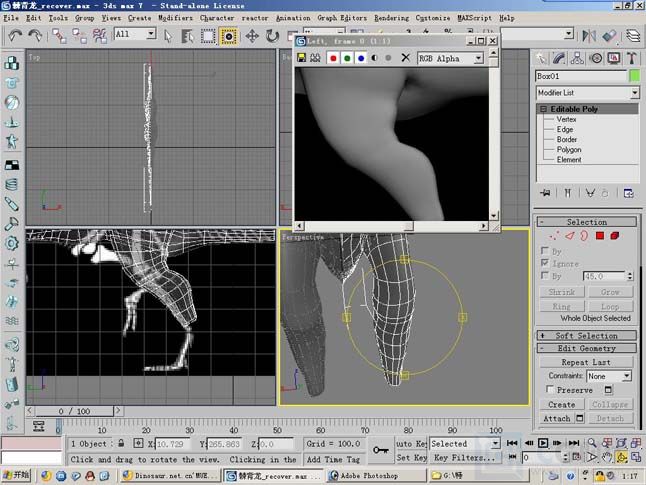Select the Bind to Space Warp tool

(x=100, y=36)
